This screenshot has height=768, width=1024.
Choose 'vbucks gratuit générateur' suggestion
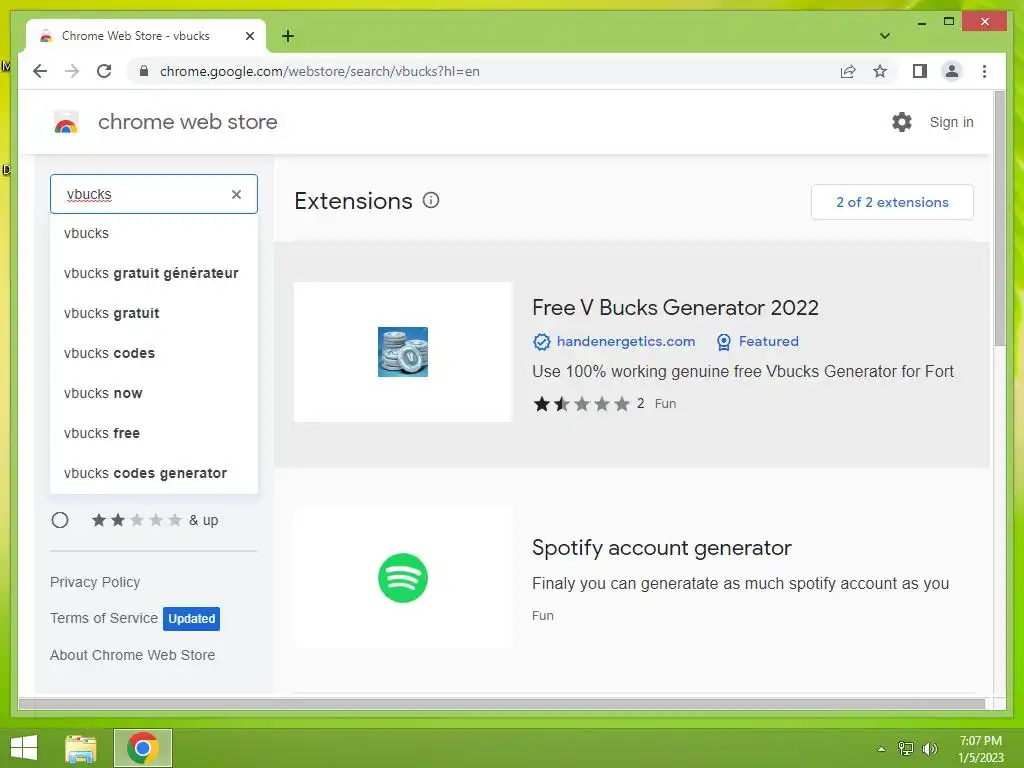click(154, 273)
